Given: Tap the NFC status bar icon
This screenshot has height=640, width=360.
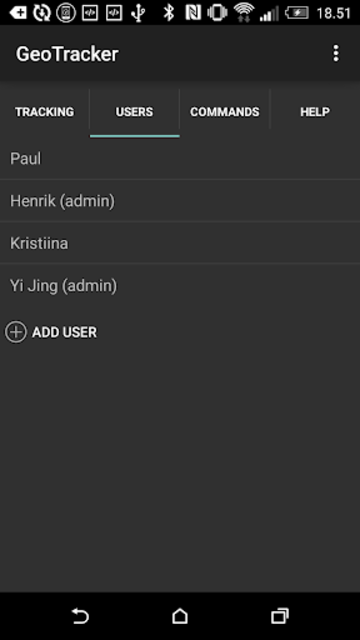Looking at the screenshot, I should point(193,13).
